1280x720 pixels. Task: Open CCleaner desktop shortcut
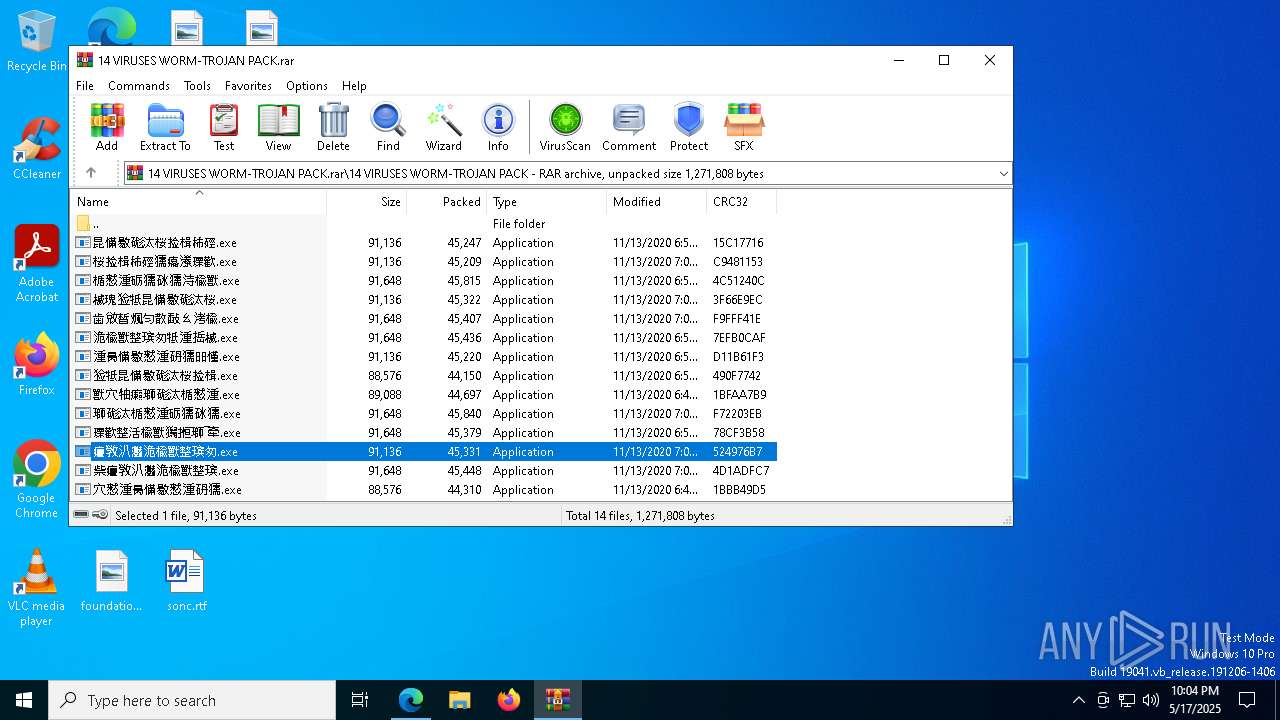(37, 148)
